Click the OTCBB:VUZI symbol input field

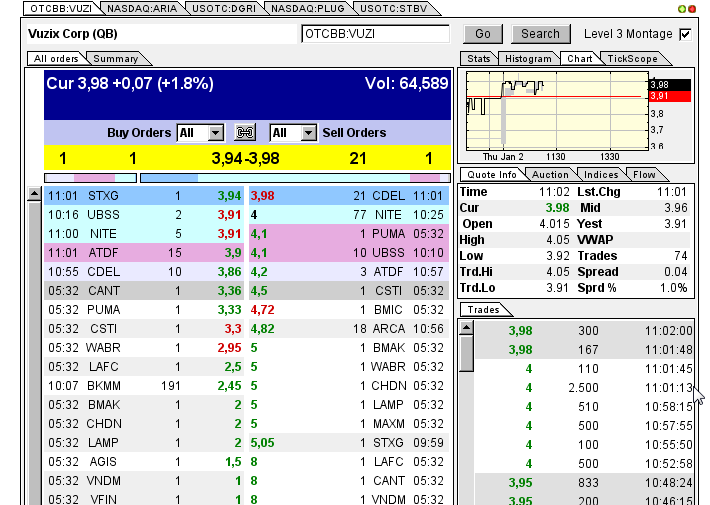[375, 34]
